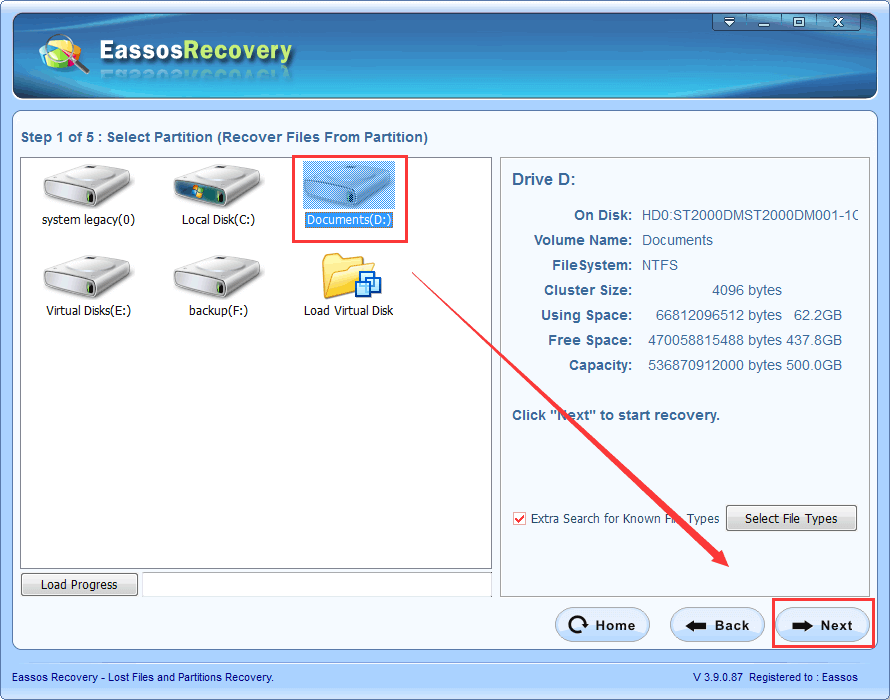This screenshot has height=700, width=890.
Task: Click the Lost Files and Partitions Recovery status text
Action: tap(191, 677)
